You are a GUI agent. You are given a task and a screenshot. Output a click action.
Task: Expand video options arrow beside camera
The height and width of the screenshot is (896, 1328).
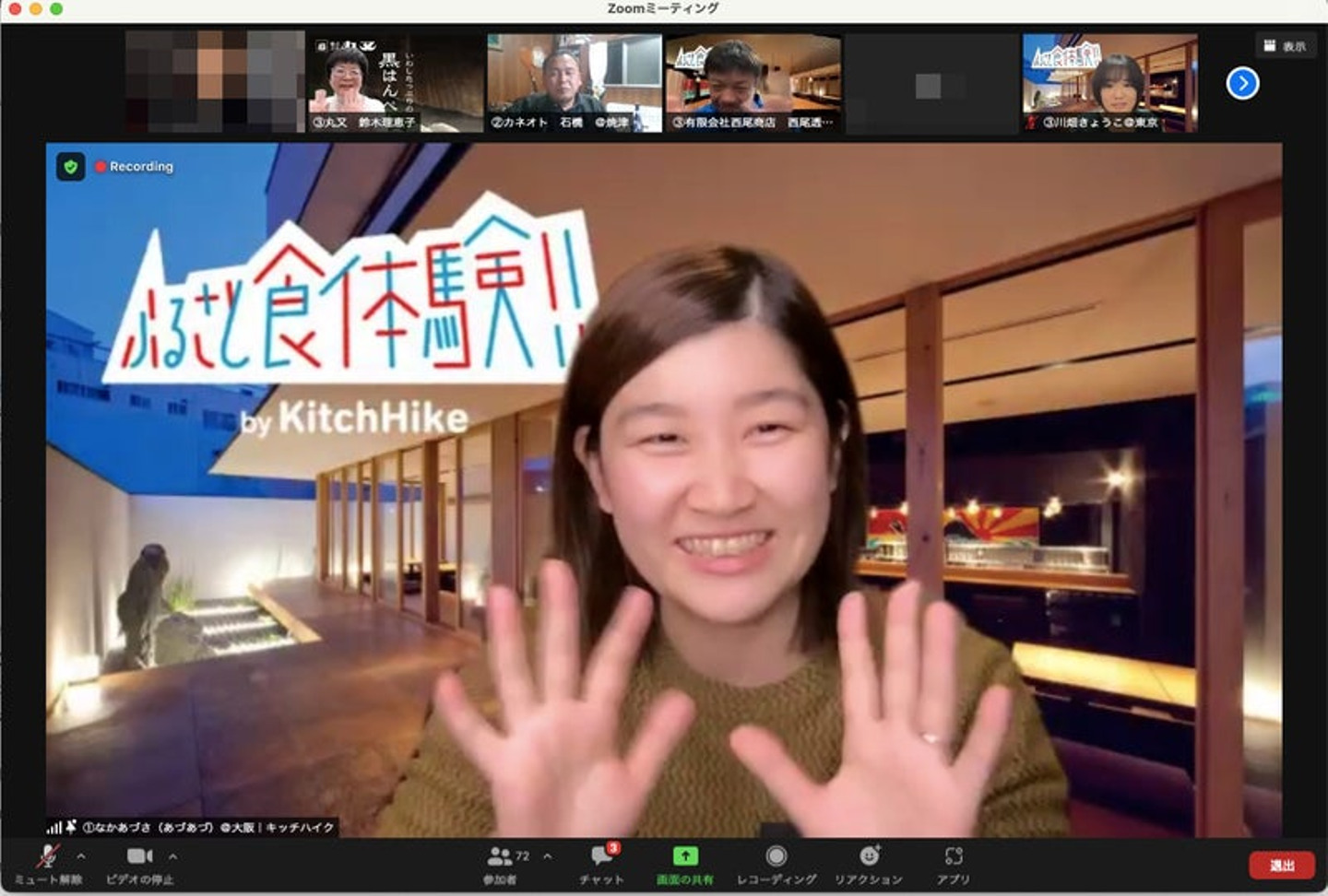click(172, 856)
